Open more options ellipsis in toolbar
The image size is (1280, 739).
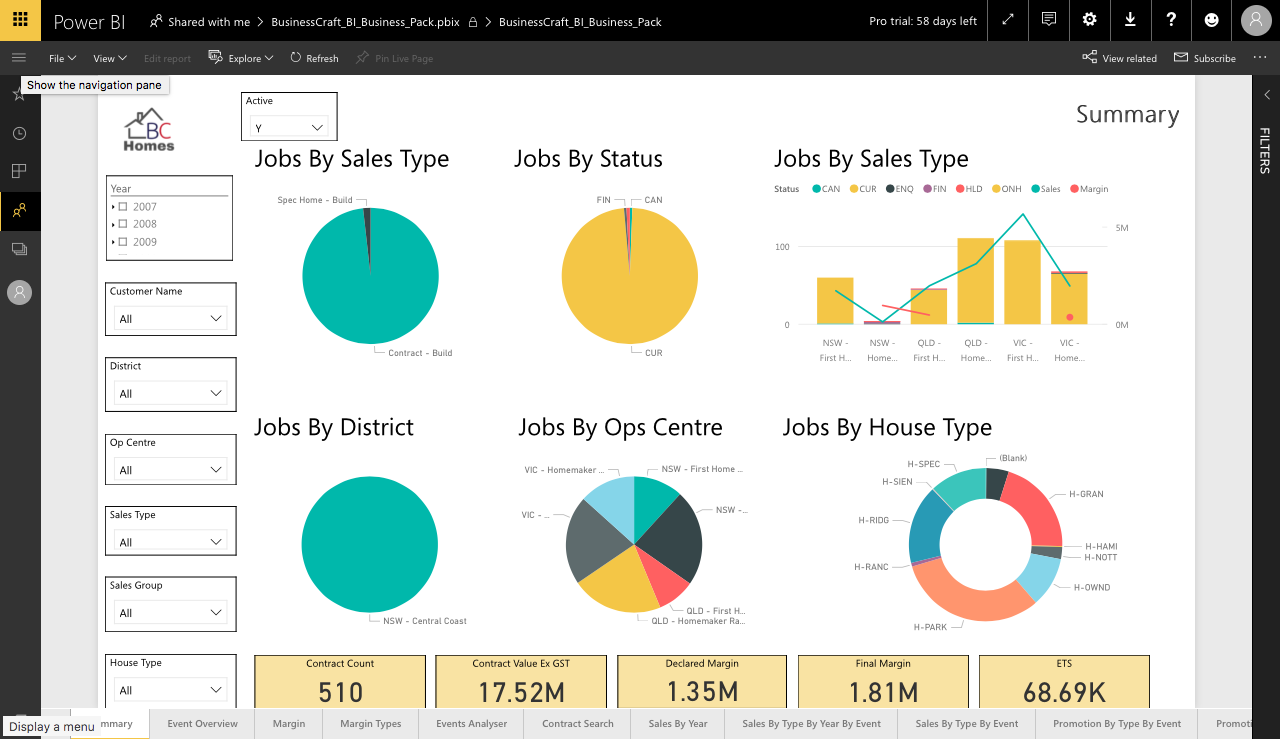1259,58
